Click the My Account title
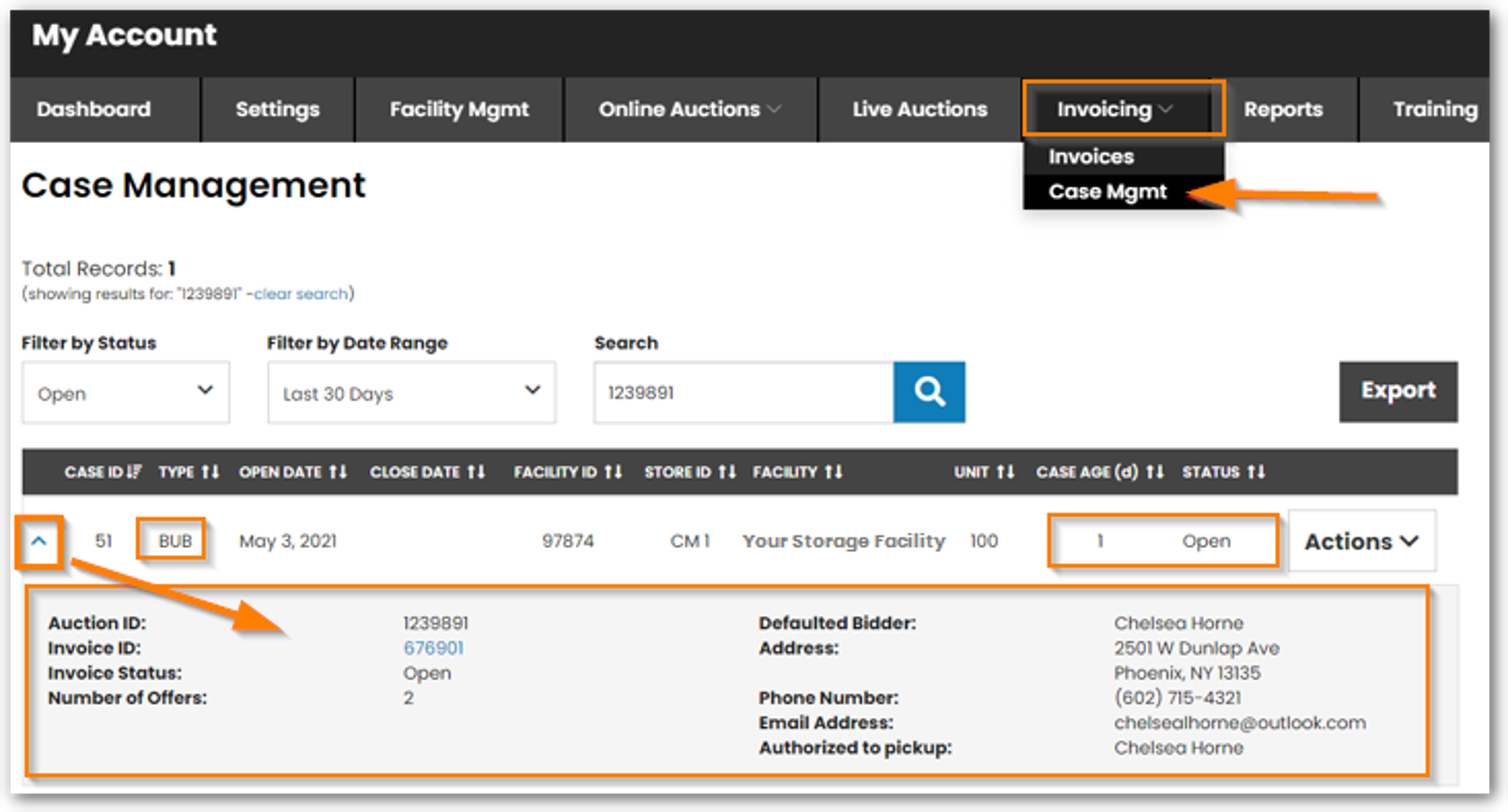 click(x=124, y=36)
